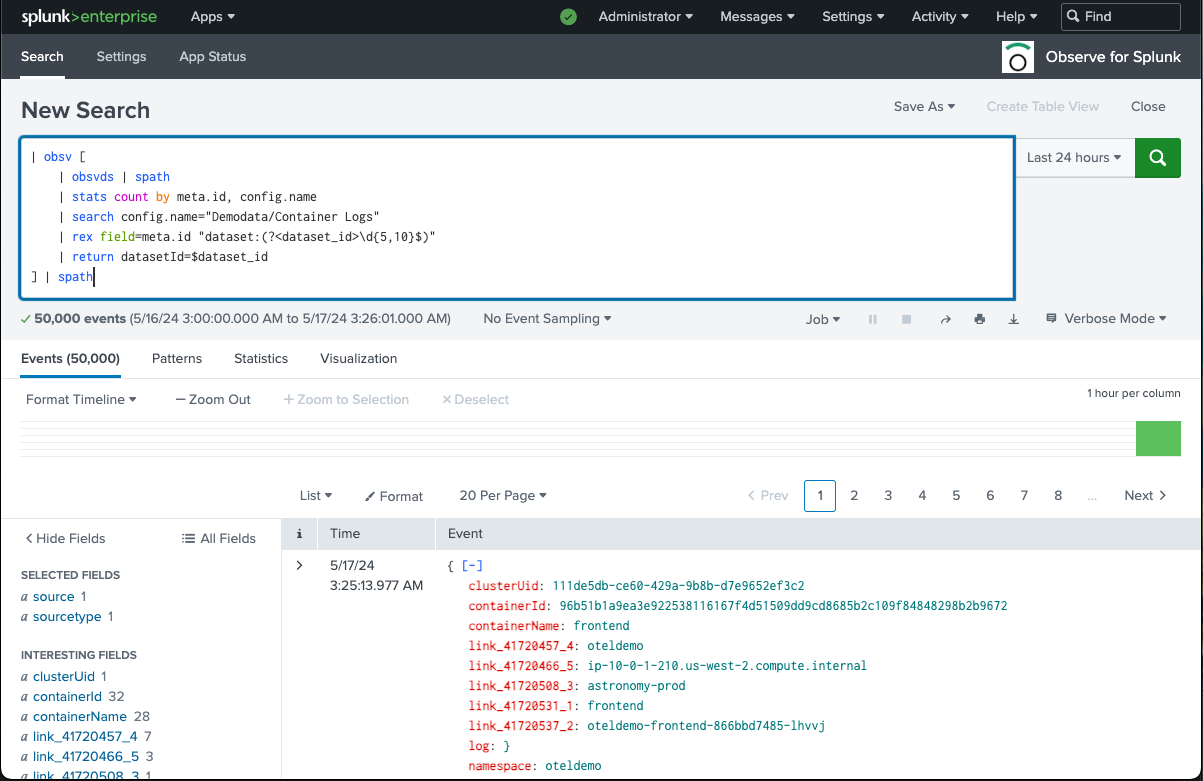This screenshot has height=781, width=1203.
Task: Click the current page 1 button
Action: coord(820,496)
